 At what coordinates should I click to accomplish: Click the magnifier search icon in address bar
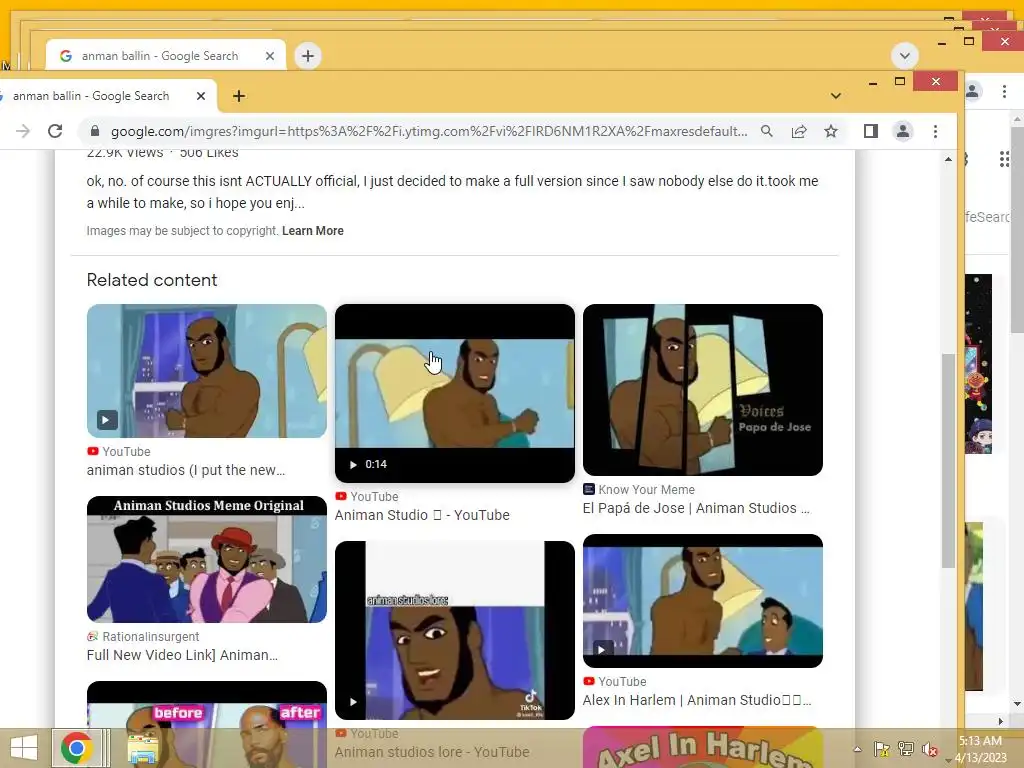click(x=767, y=131)
